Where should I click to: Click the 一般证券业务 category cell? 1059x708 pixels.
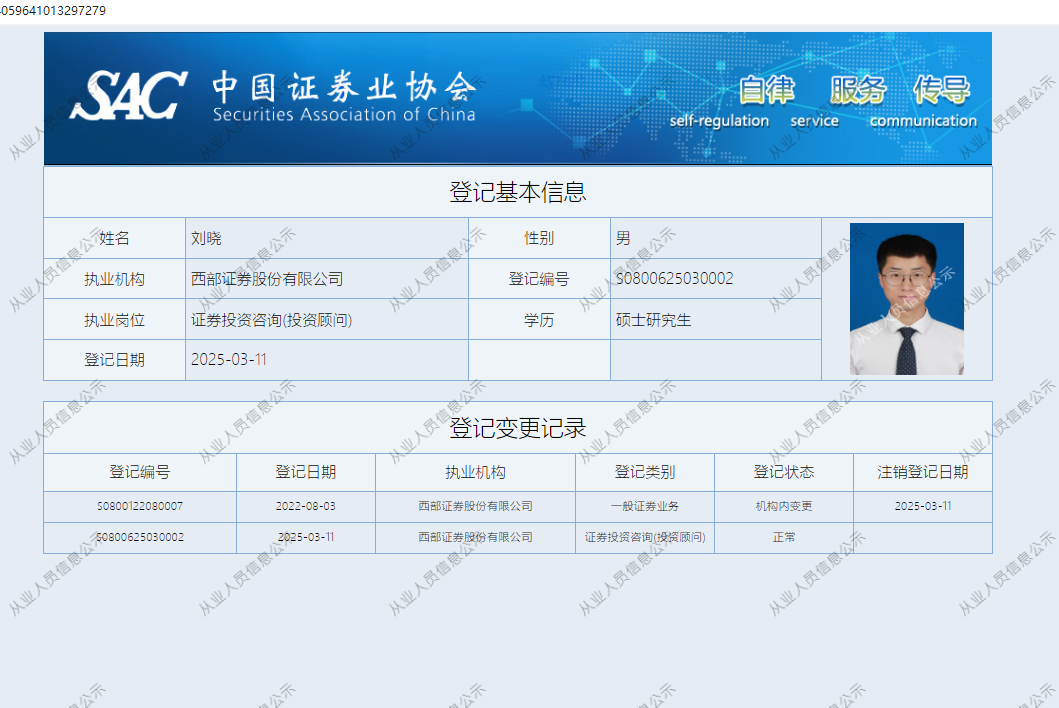pos(644,506)
